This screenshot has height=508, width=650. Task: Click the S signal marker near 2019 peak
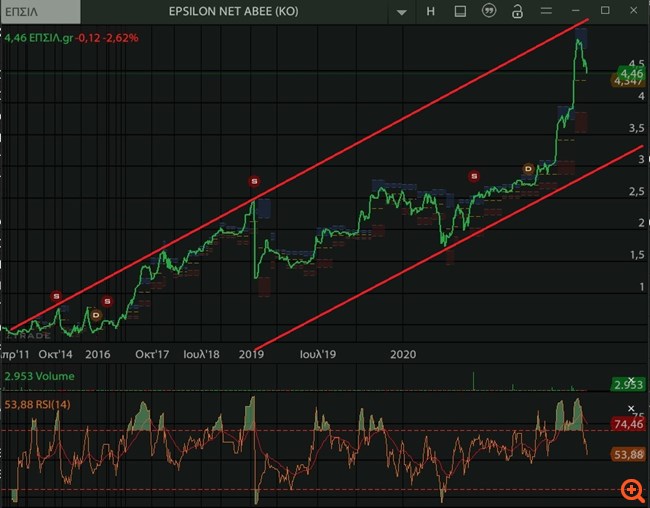coord(254,181)
